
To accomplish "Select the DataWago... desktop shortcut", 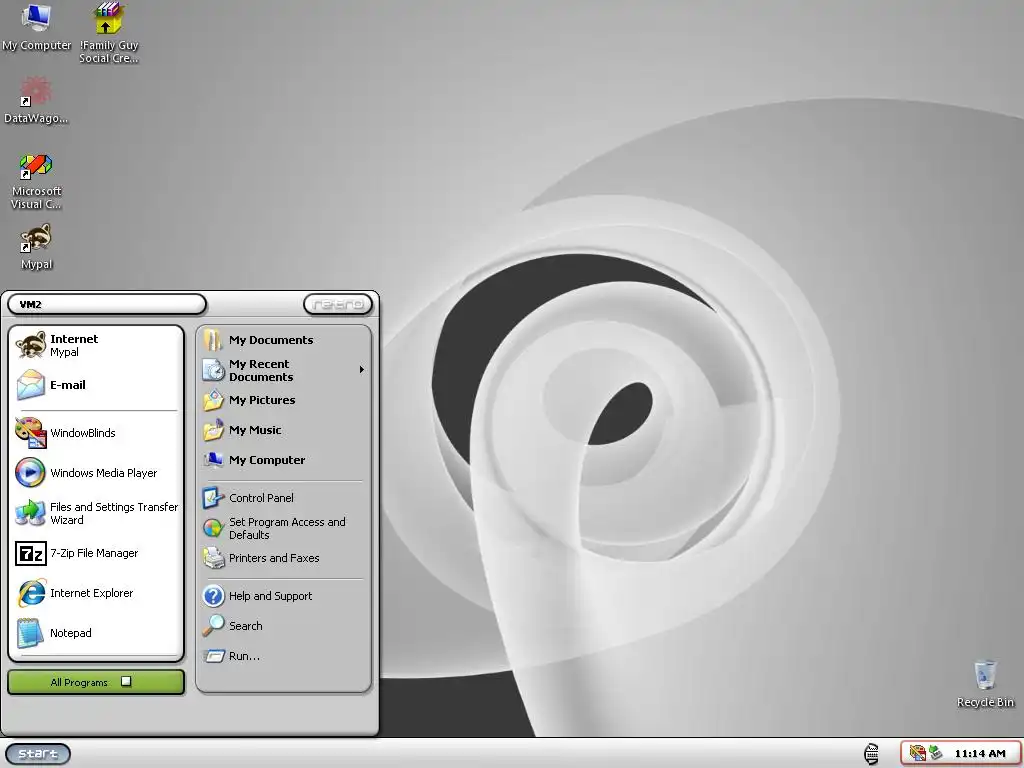I will click(x=36, y=100).
